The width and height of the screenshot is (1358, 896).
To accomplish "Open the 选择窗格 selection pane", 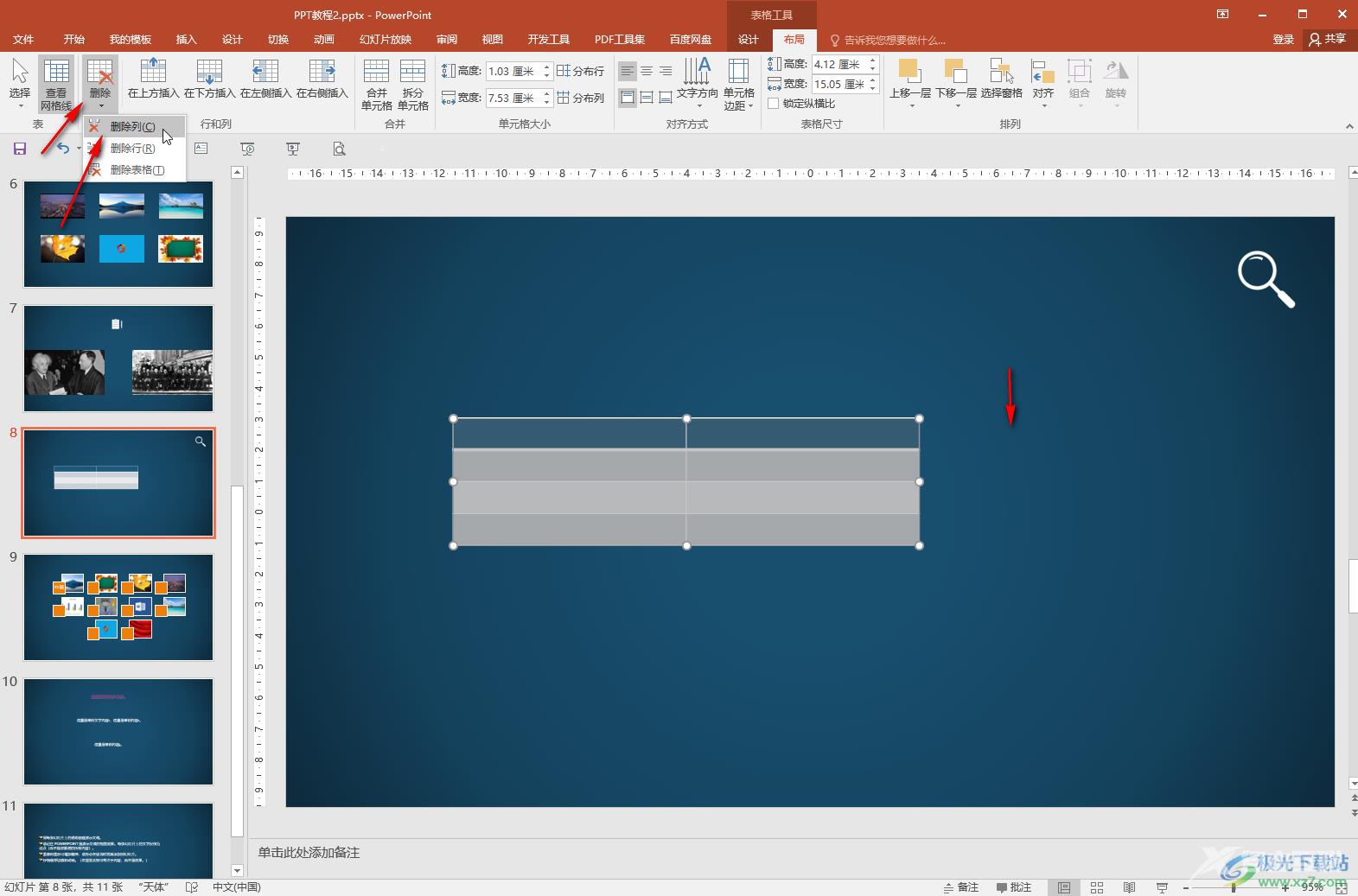I will tap(1002, 79).
